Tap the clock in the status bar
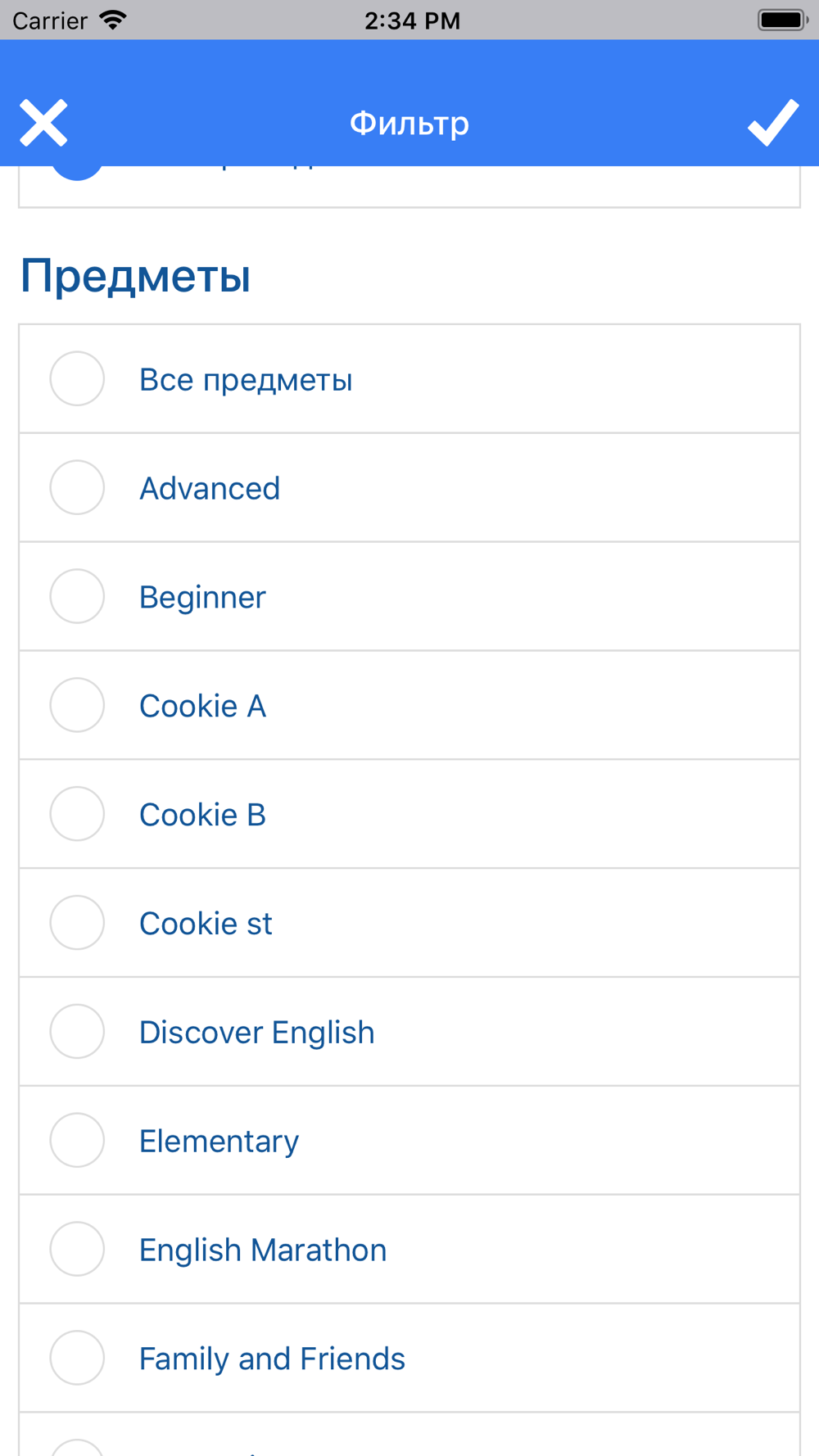 coord(412,20)
